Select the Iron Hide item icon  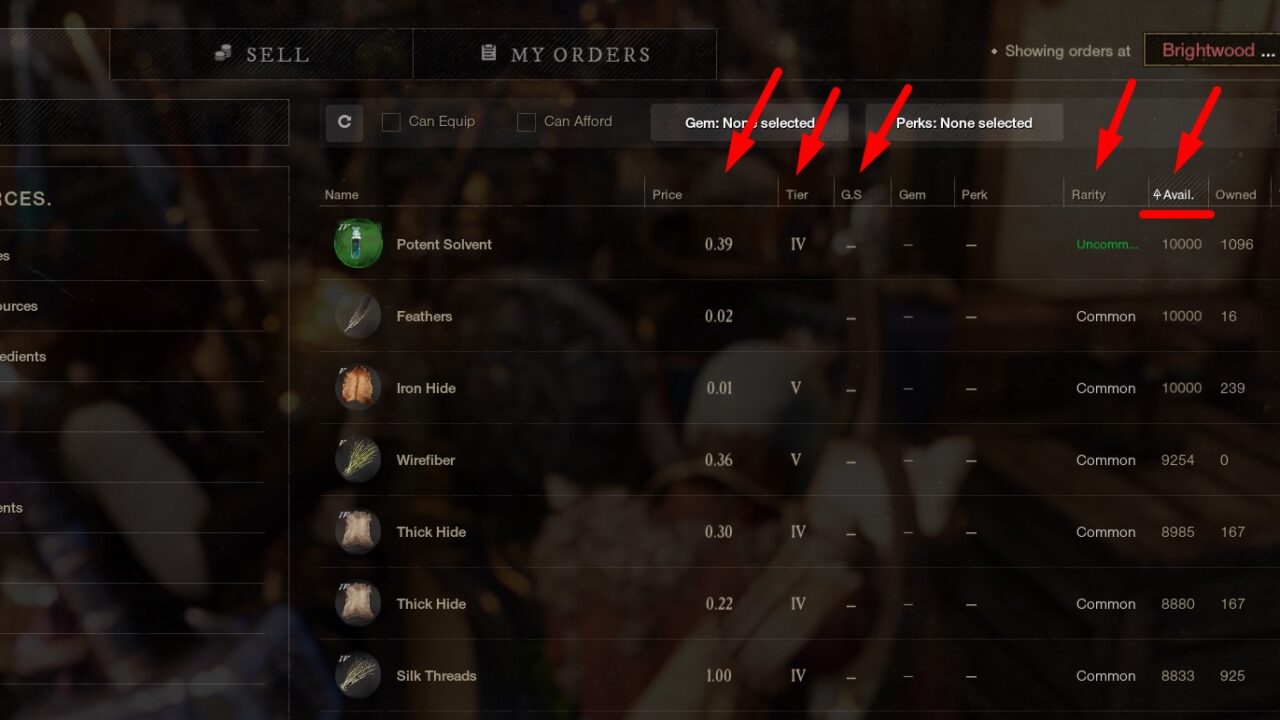point(358,388)
